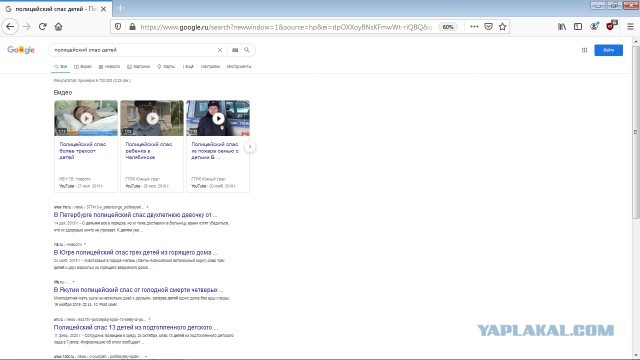Open video link about more than three hundred children
The height and width of the screenshot is (360, 640).
click(x=82, y=151)
